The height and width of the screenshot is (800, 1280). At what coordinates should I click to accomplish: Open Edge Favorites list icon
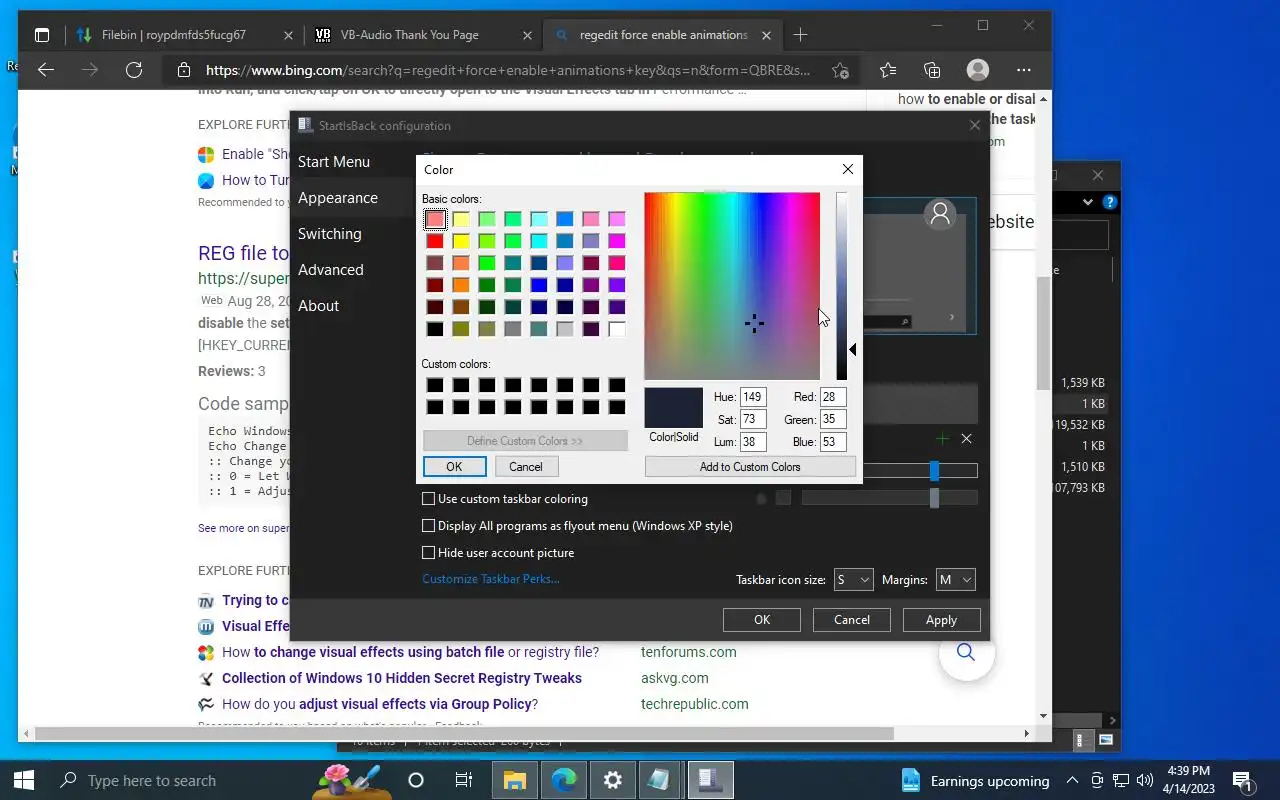(888, 70)
